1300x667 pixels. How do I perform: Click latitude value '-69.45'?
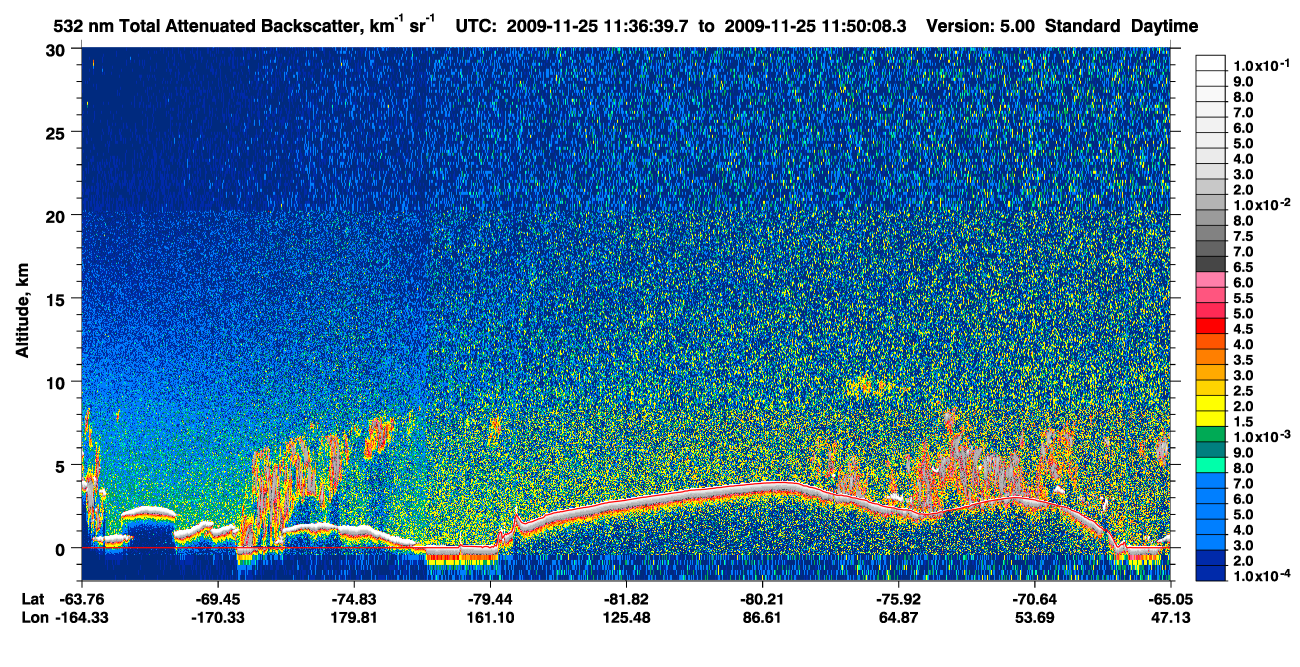(x=218, y=599)
